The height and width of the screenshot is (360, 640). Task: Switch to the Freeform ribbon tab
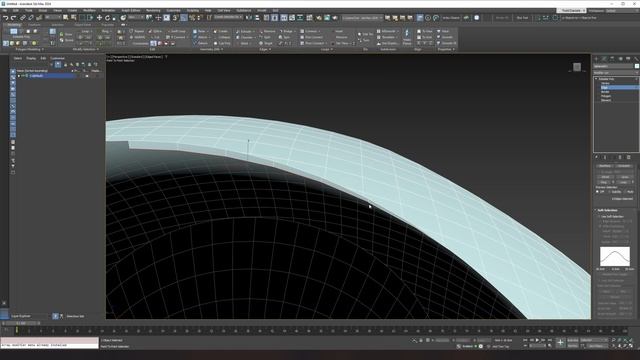[34, 24]
